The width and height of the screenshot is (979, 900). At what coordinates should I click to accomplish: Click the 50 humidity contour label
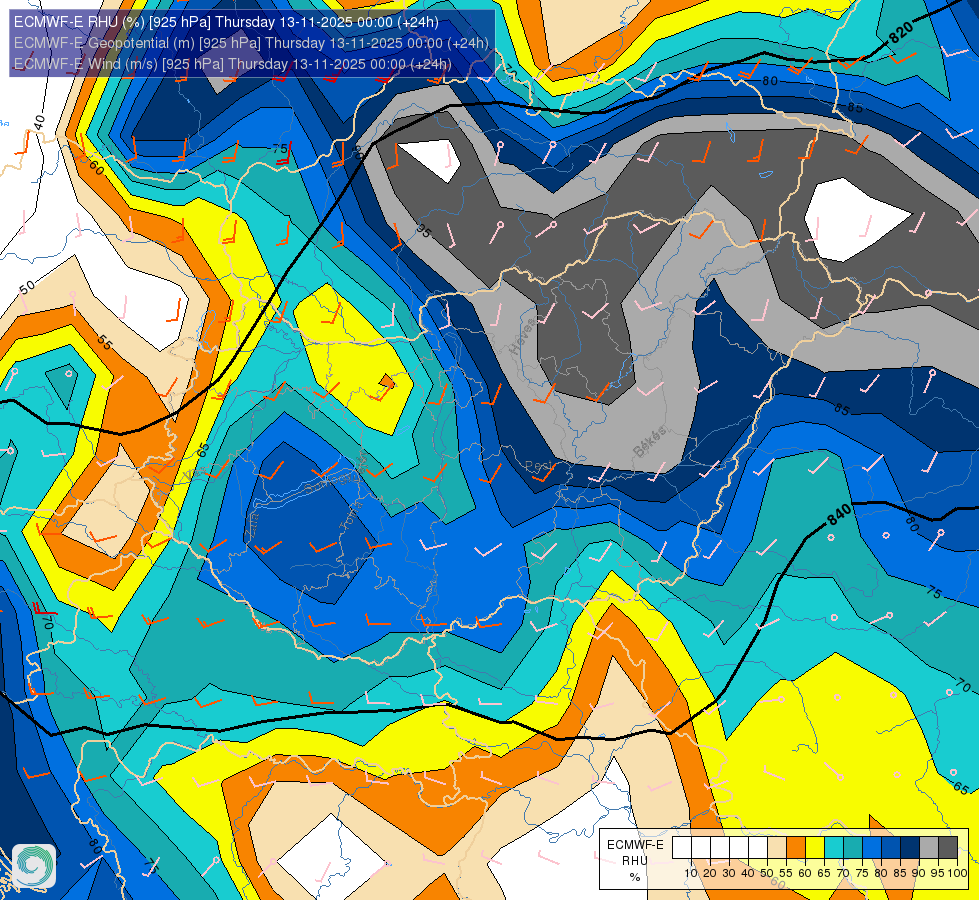coord(27,288)
